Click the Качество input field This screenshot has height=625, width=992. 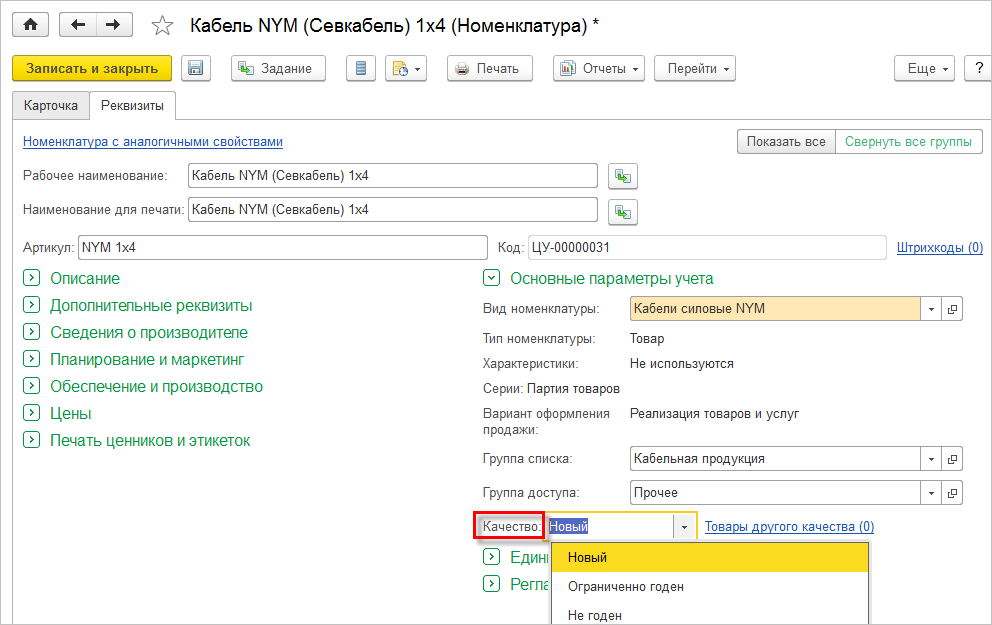[x=609, y=526]
